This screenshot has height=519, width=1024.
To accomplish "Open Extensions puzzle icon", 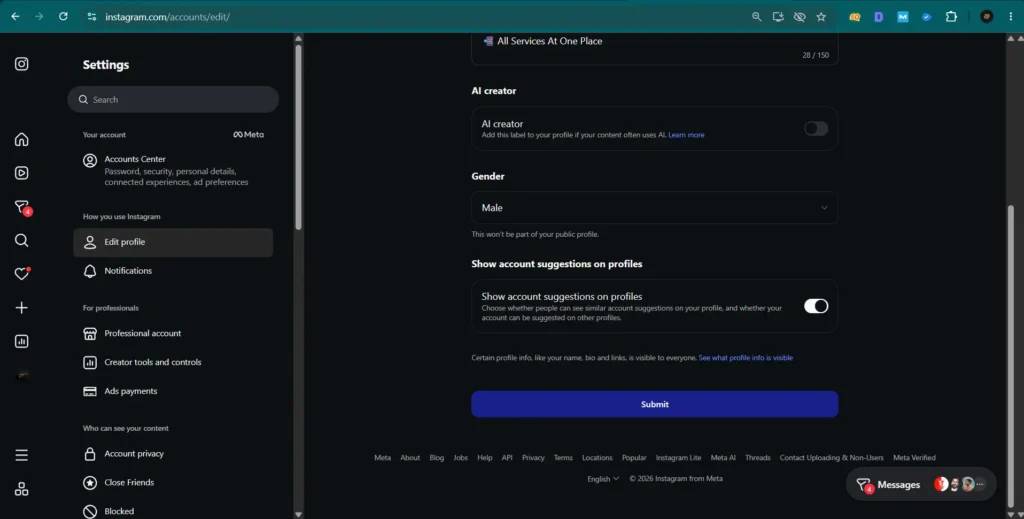I will coord(951,17).
